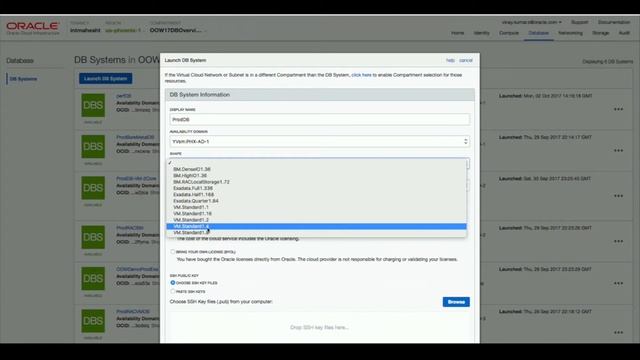Viewport: 640px width, 360px height.
Task: Open the Availability Domain dropdown
Action: point(320,142)
